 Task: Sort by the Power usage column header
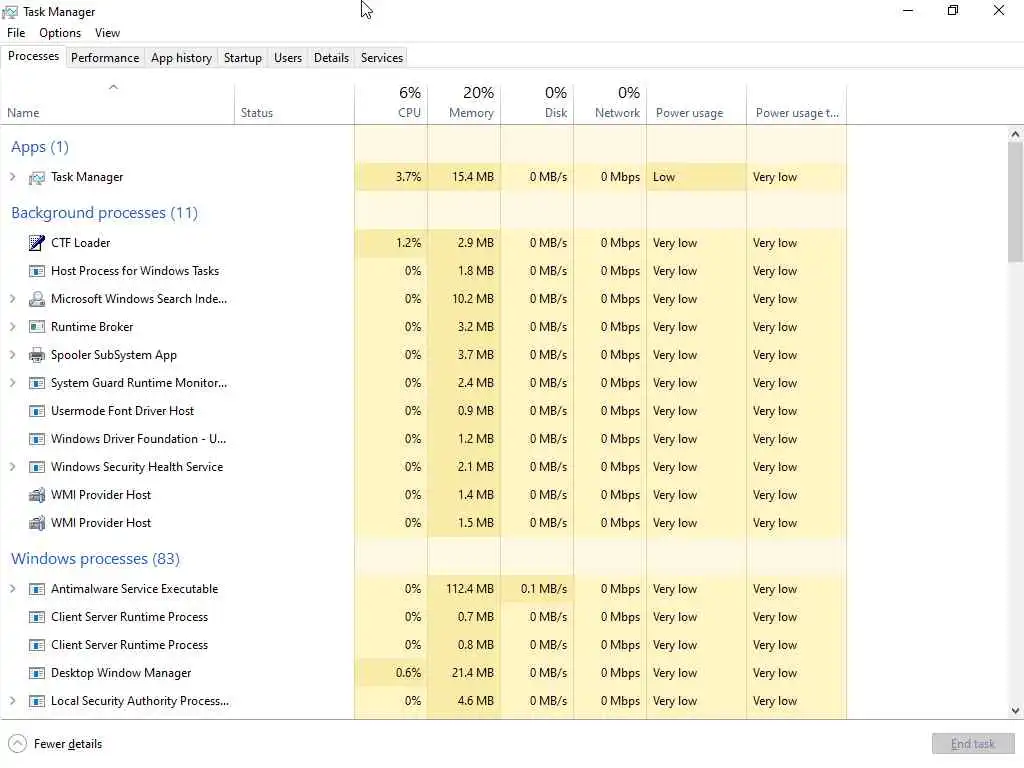697,103
